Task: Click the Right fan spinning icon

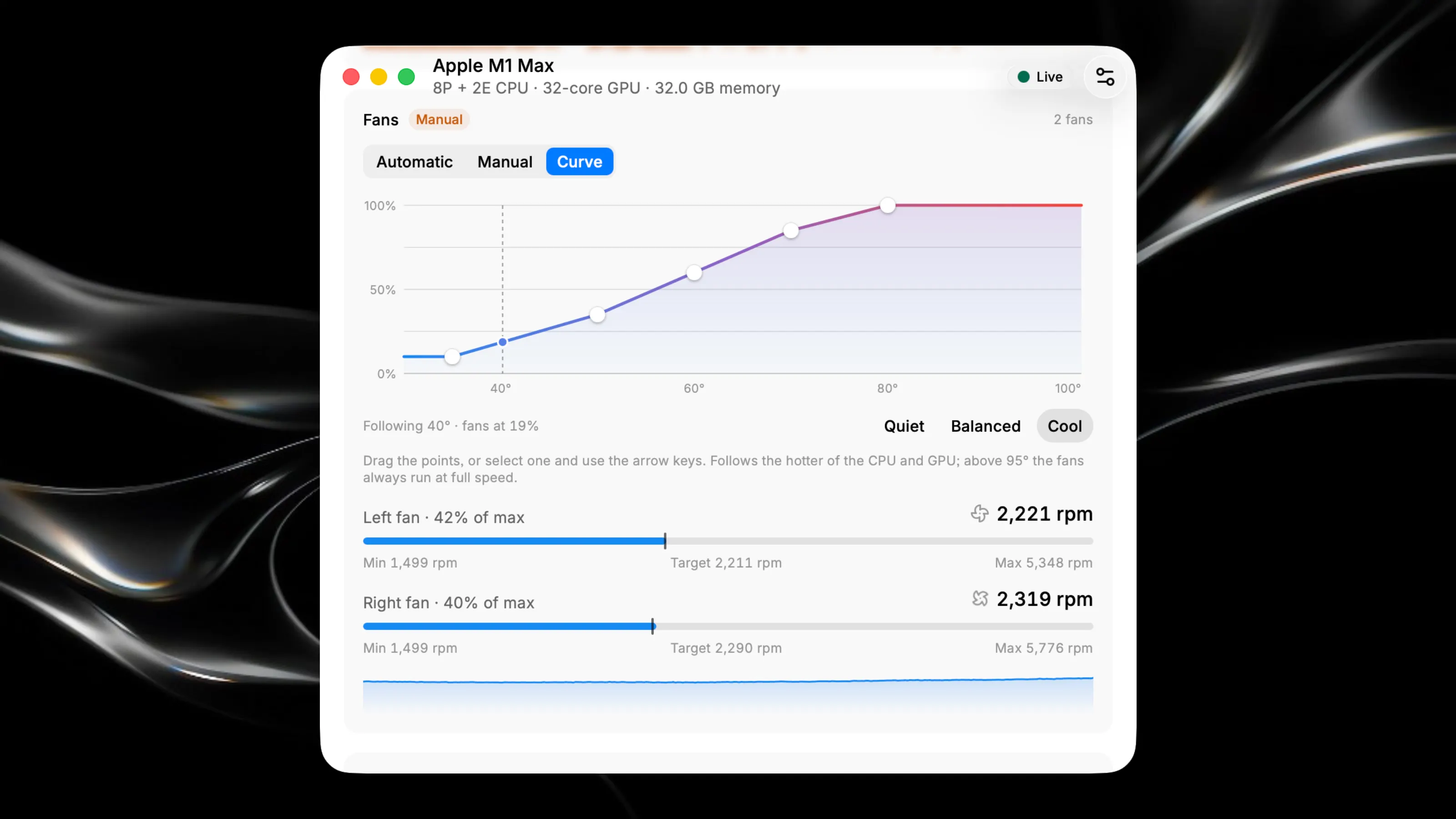Action: [x=980, y=599]
